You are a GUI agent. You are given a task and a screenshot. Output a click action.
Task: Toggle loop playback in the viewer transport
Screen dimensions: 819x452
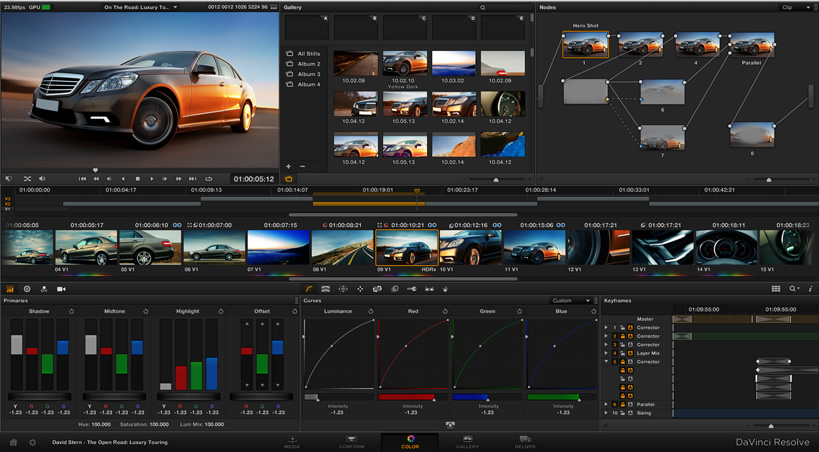[209, 179]
